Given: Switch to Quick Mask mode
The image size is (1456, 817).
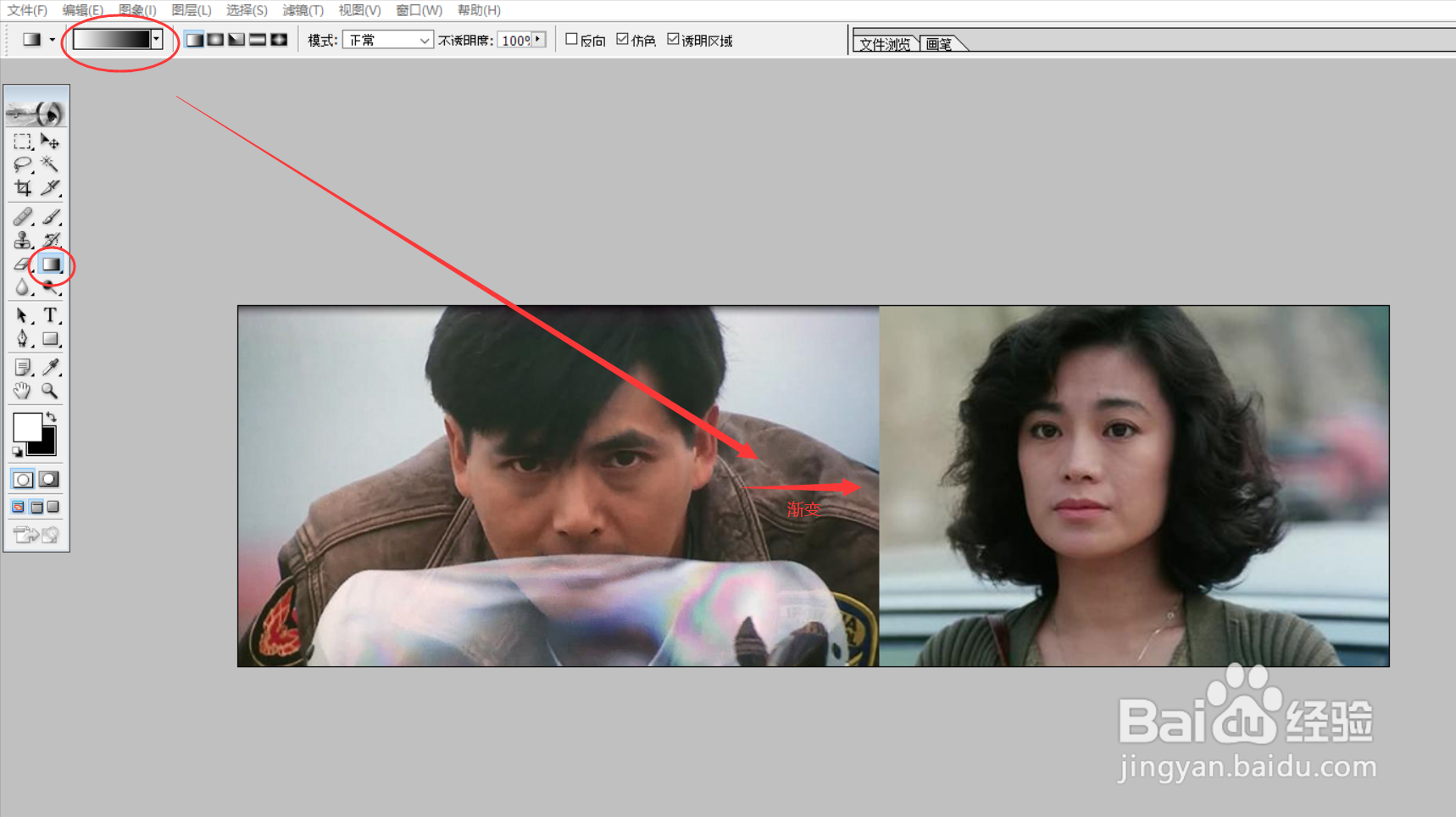Looking at the screenshot, I should [50, 480].
